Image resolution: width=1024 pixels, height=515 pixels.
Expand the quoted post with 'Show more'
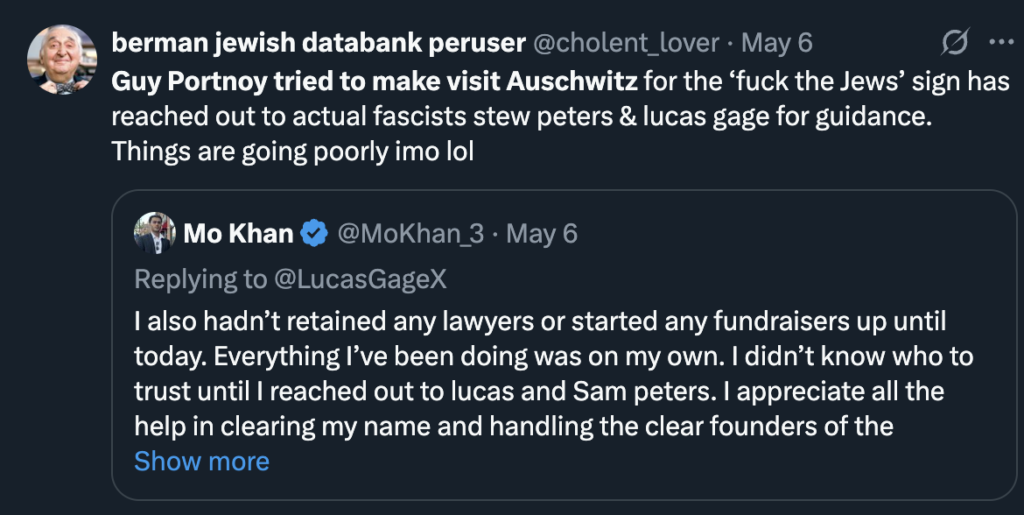click(x=201, y=461)
